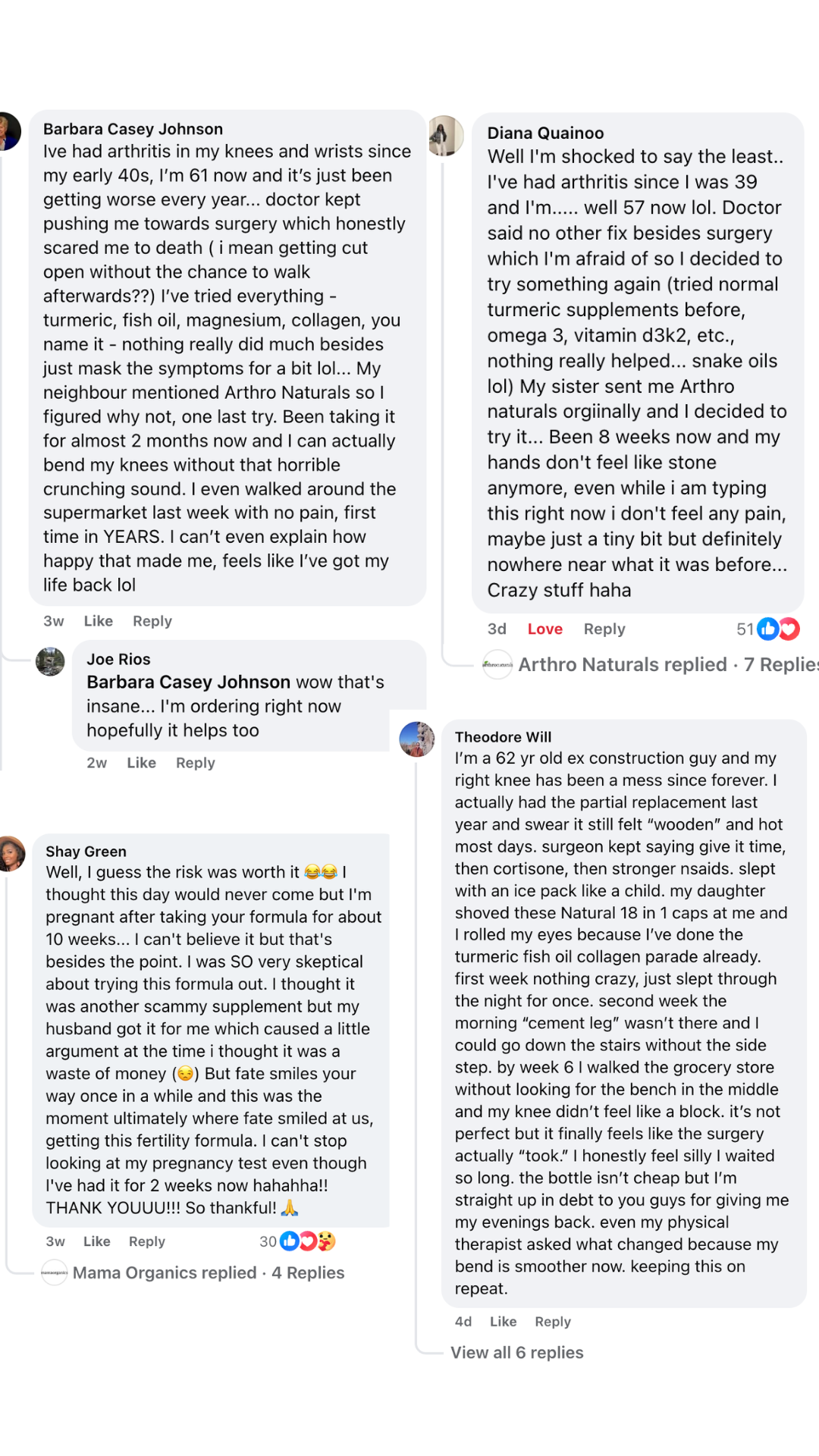This screenshot has height=1456, width=819.
Task: Like Barbara Casey Johnson's comment
Action: pos(98,621)
